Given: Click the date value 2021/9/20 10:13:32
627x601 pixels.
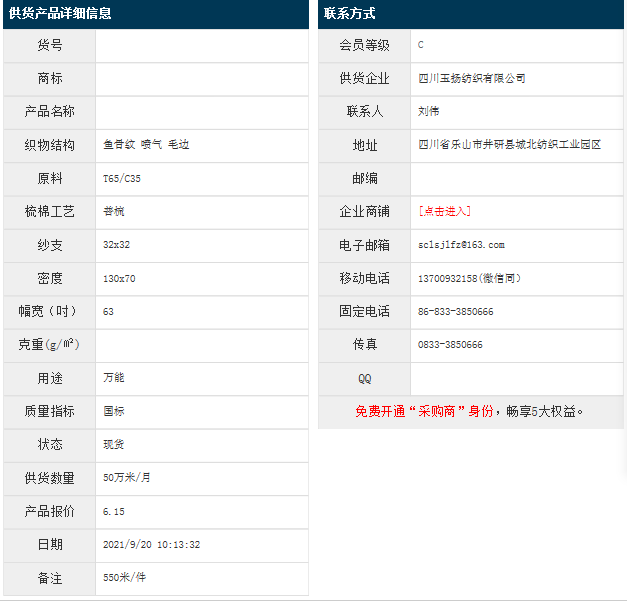Looking at the screenshot, I should click(151, 545).
